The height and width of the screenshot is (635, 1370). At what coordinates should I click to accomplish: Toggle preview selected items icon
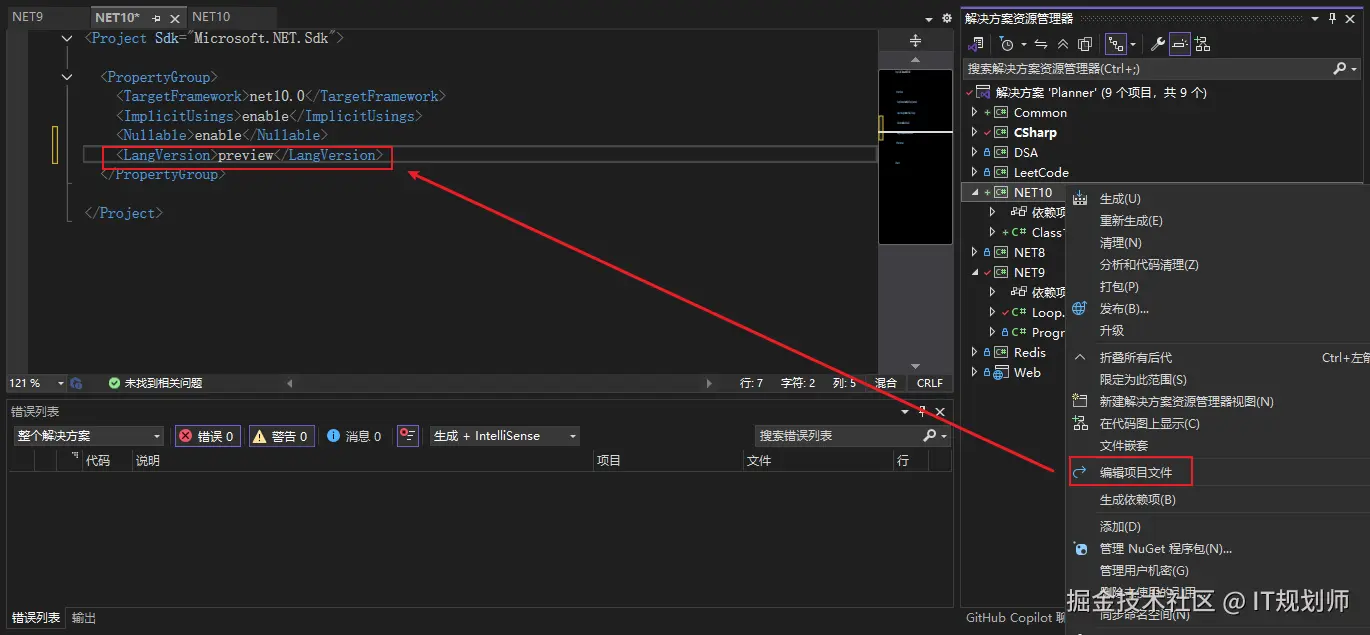coord(1180,44)
